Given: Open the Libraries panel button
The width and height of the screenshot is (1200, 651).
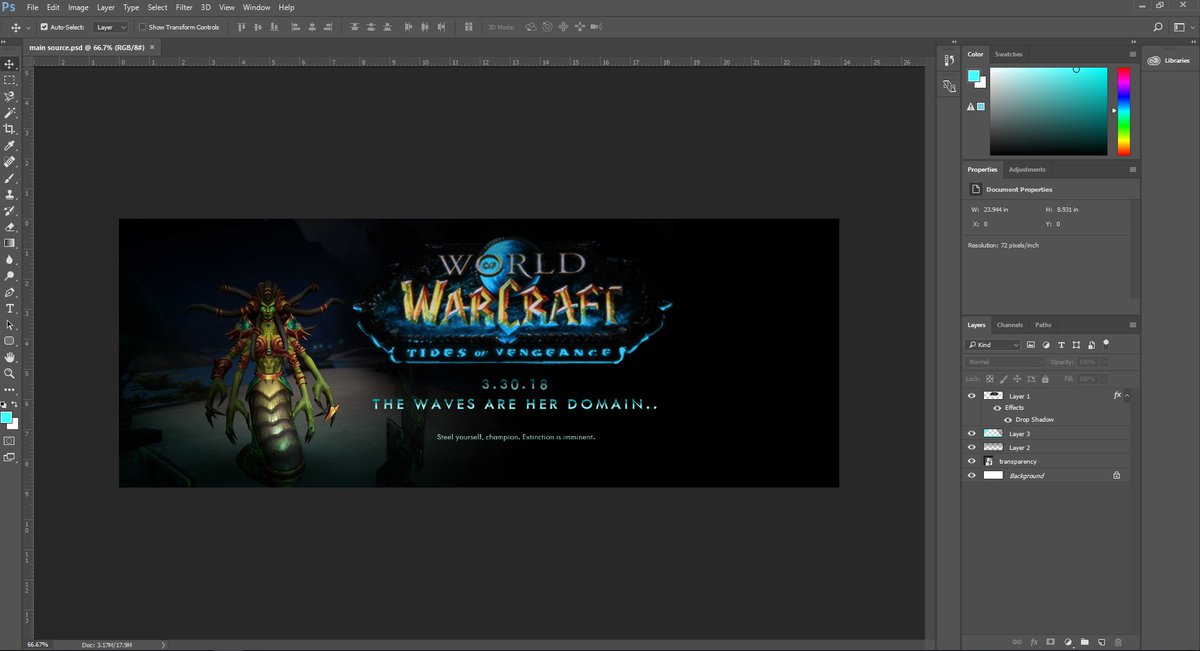Looking at the screenshot, I should click(x=1169, y=60).
